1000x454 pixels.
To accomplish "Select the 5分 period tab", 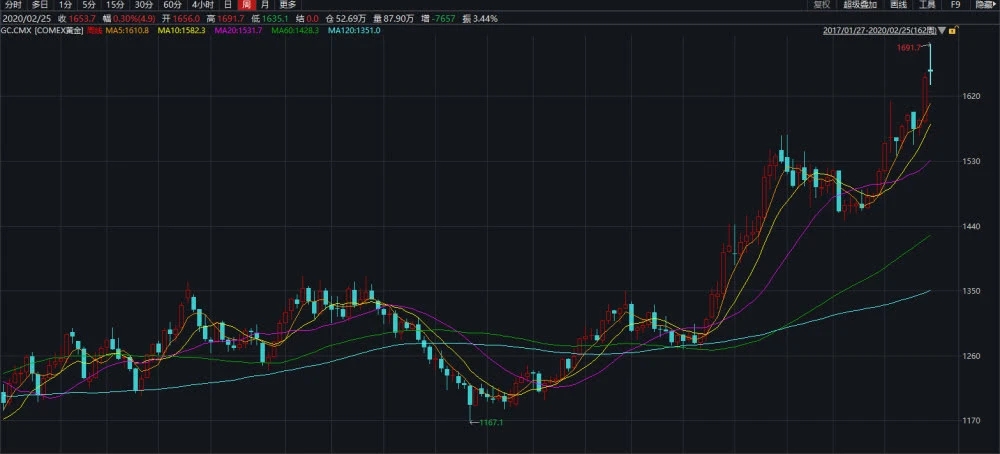I will pyautogui.click(x=90, y=5).
